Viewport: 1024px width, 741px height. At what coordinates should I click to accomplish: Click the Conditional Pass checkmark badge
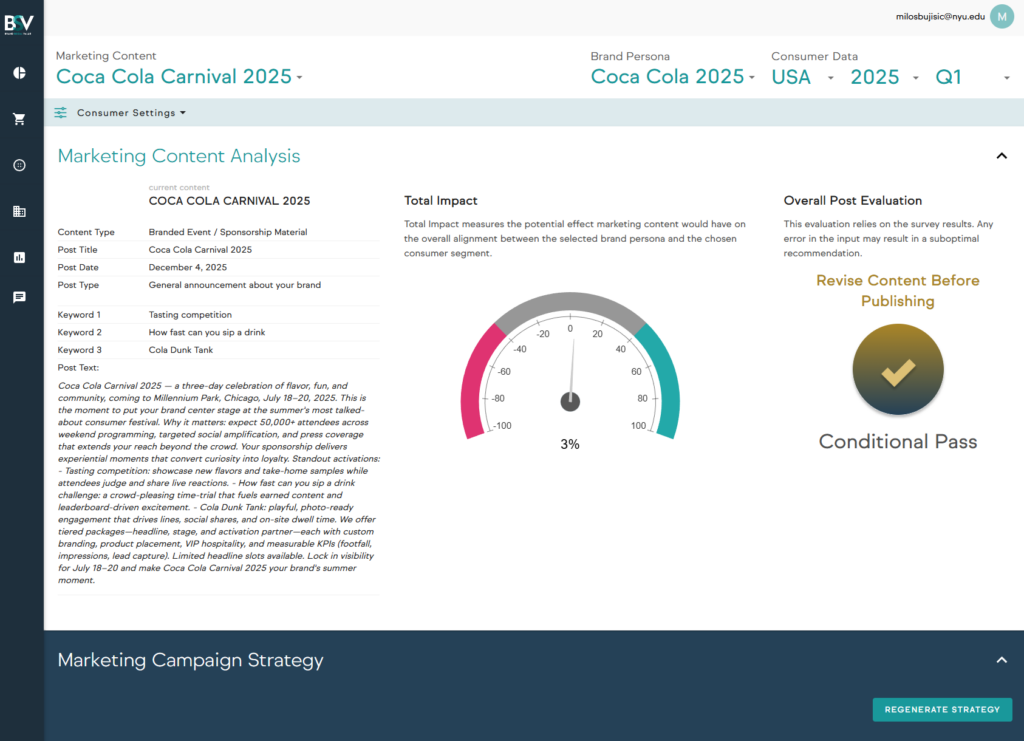pos(897,372)
